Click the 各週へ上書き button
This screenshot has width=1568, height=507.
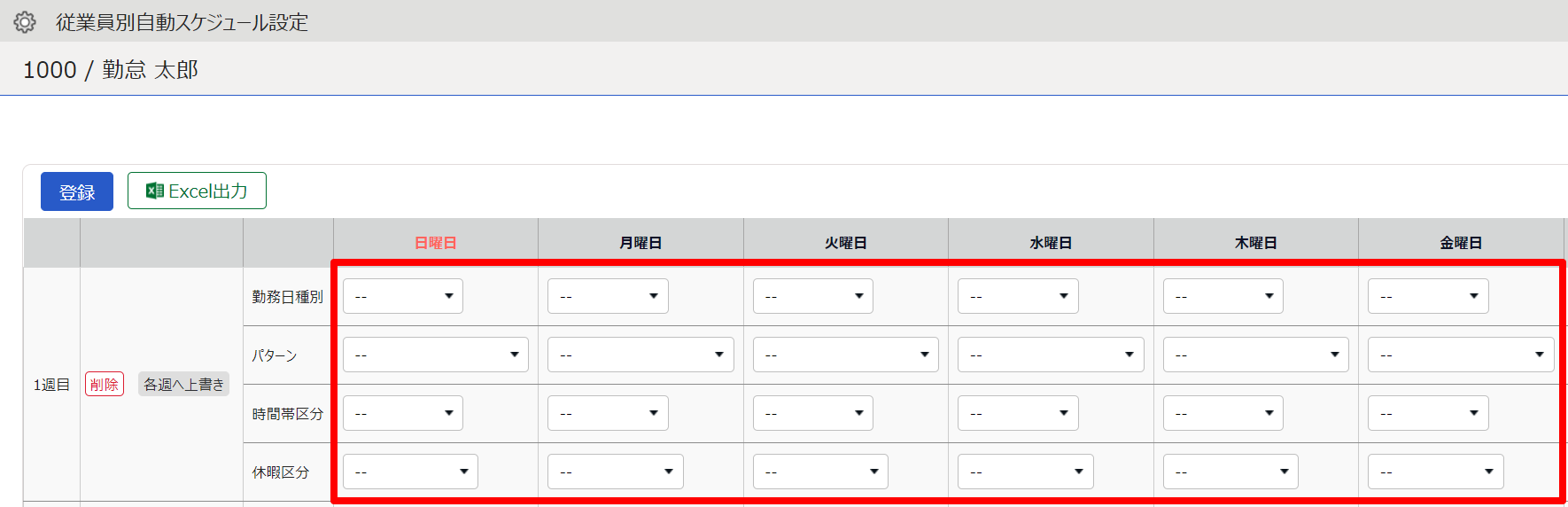(x=183, y=384)
